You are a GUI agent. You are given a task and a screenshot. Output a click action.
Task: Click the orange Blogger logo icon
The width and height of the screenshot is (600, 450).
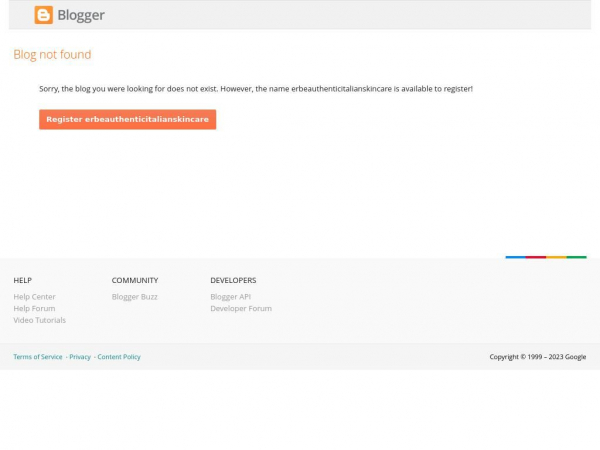coord(44,15)
